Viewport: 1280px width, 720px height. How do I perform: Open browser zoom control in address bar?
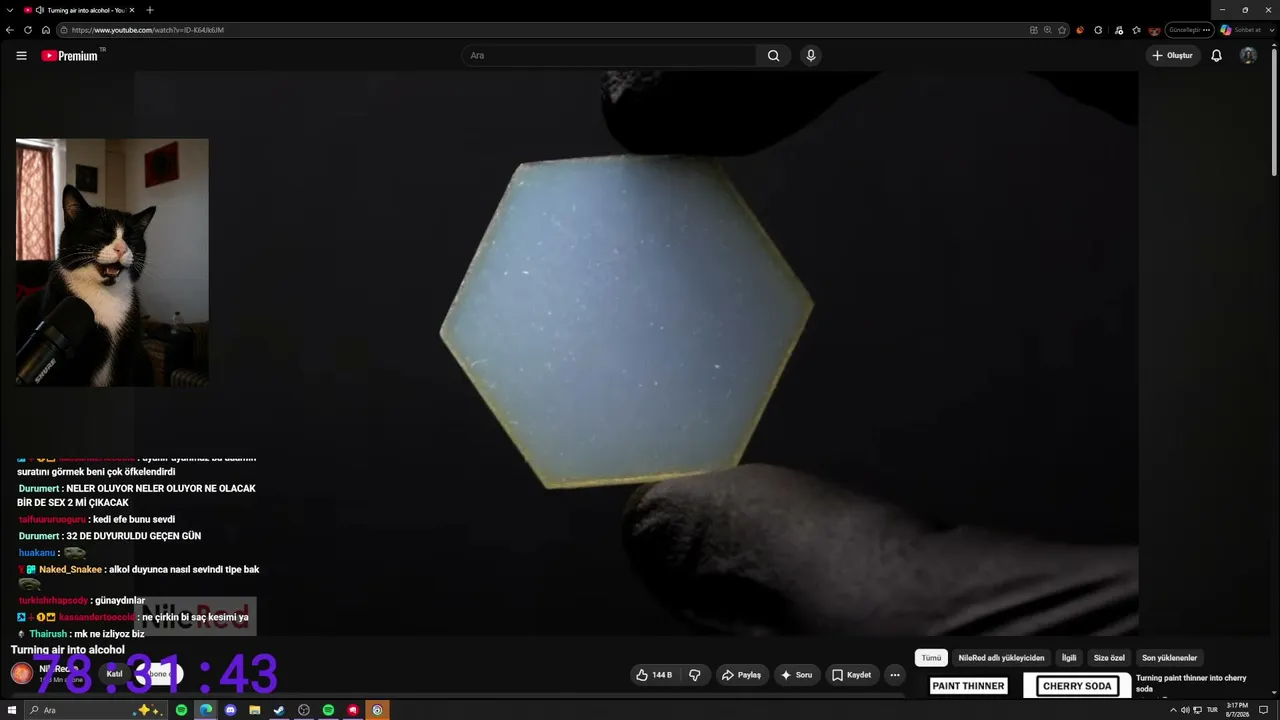(x=1047, y=30)
